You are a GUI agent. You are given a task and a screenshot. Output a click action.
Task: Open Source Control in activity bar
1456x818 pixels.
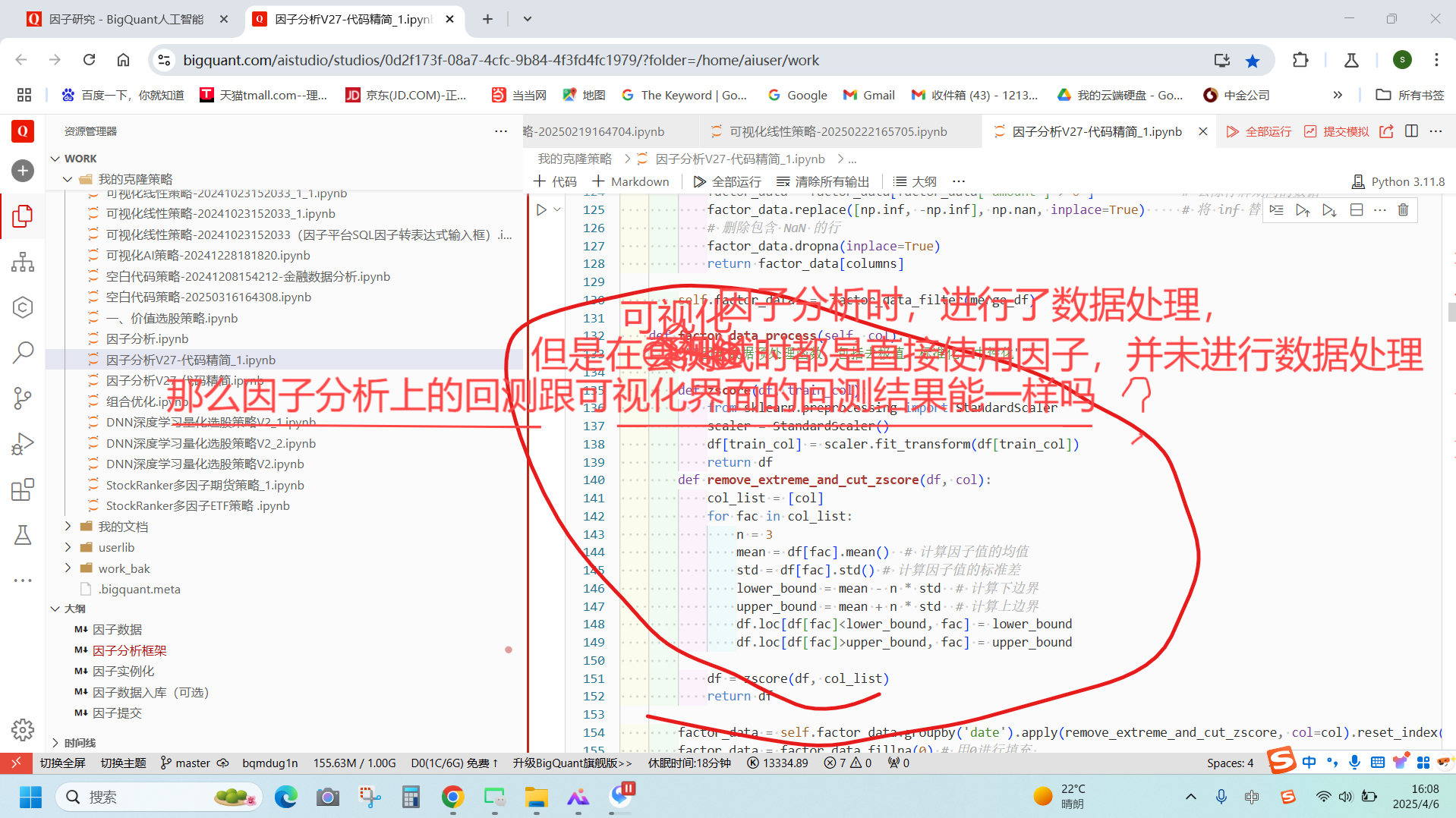point(23,398)
